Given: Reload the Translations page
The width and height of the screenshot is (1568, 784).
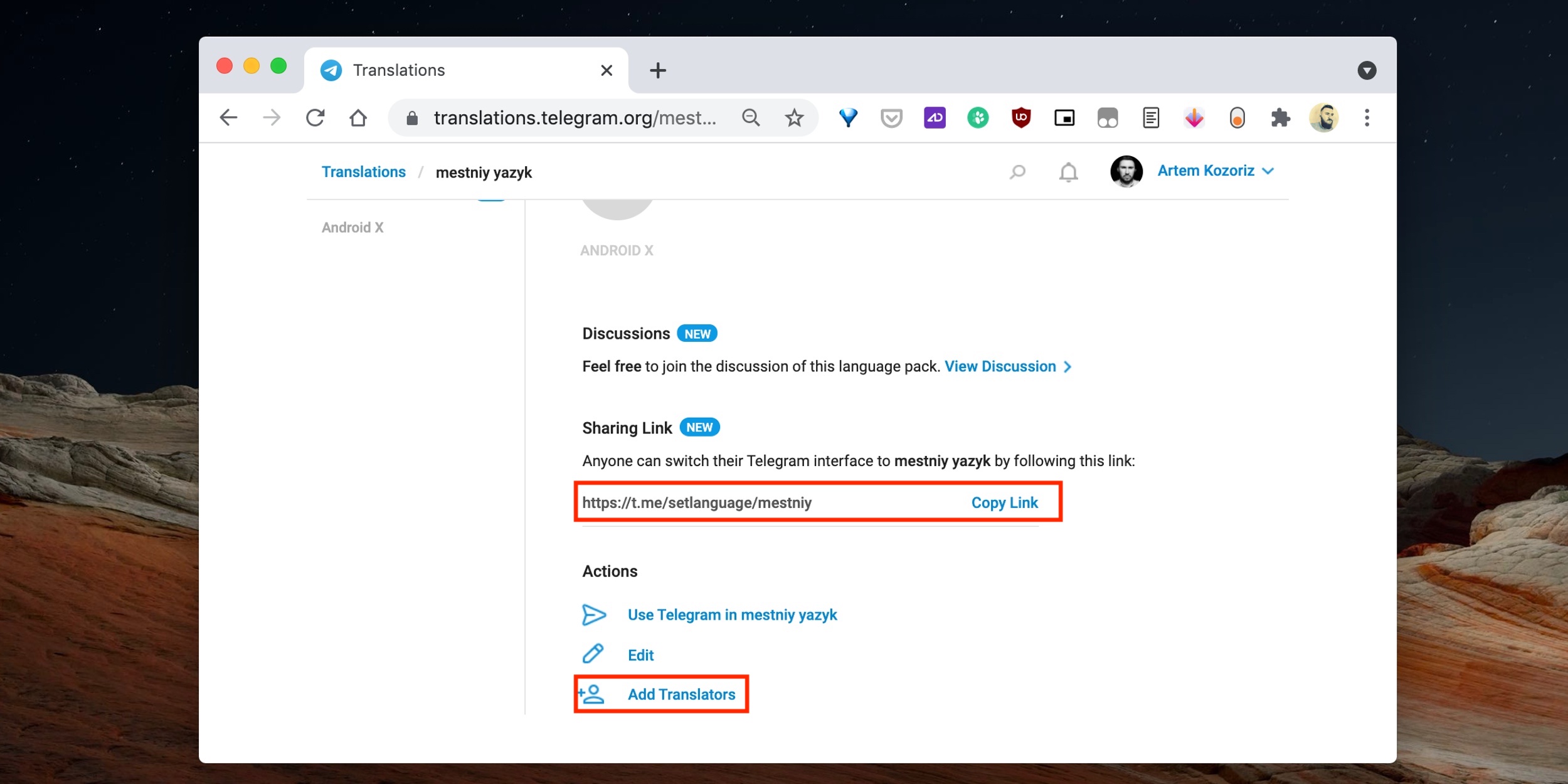Looking at the screenshot, I should [x=315, y=117].
